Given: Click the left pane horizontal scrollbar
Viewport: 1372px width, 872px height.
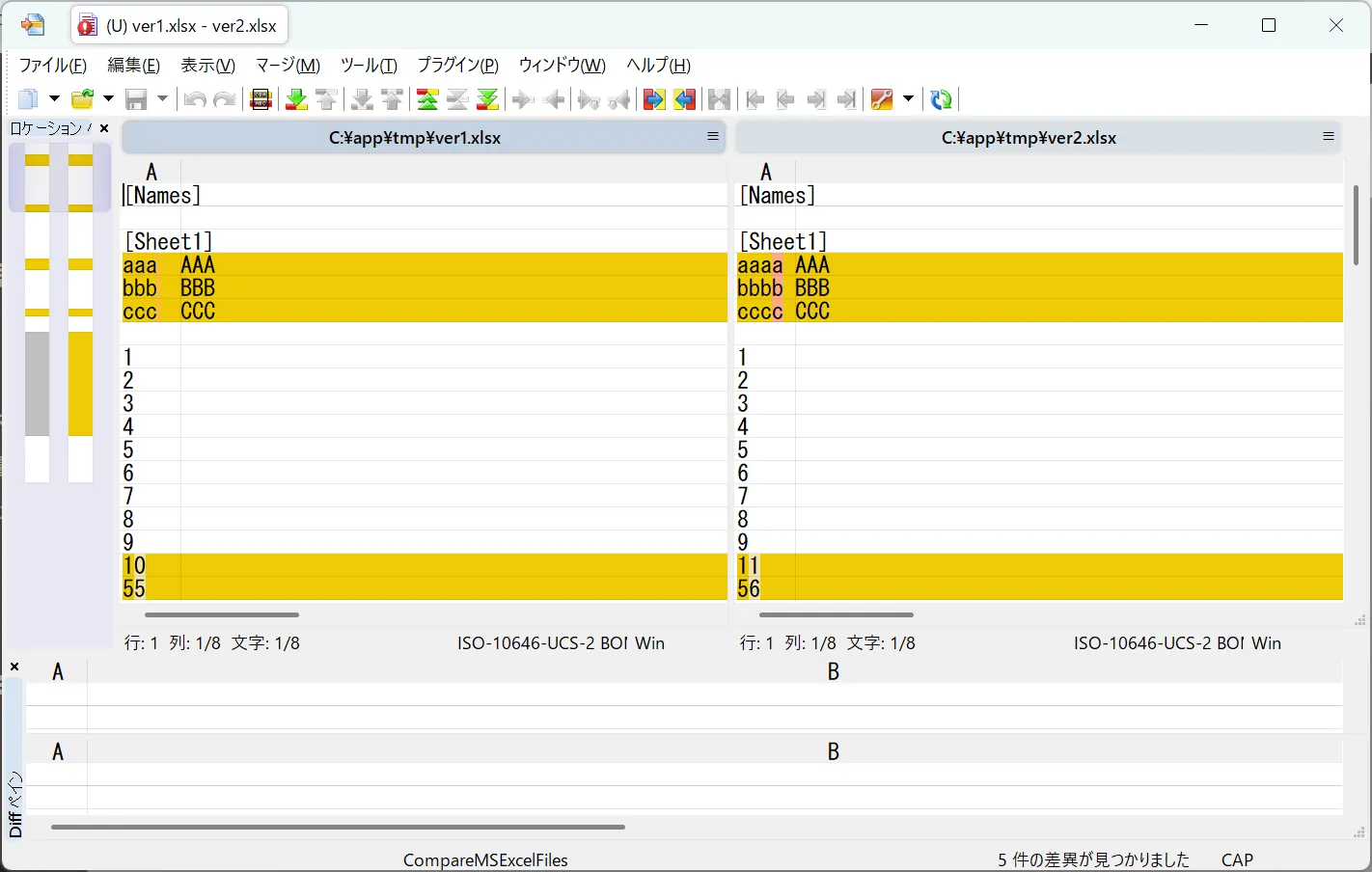Looking at the screenshot, I should coord(222,614).
